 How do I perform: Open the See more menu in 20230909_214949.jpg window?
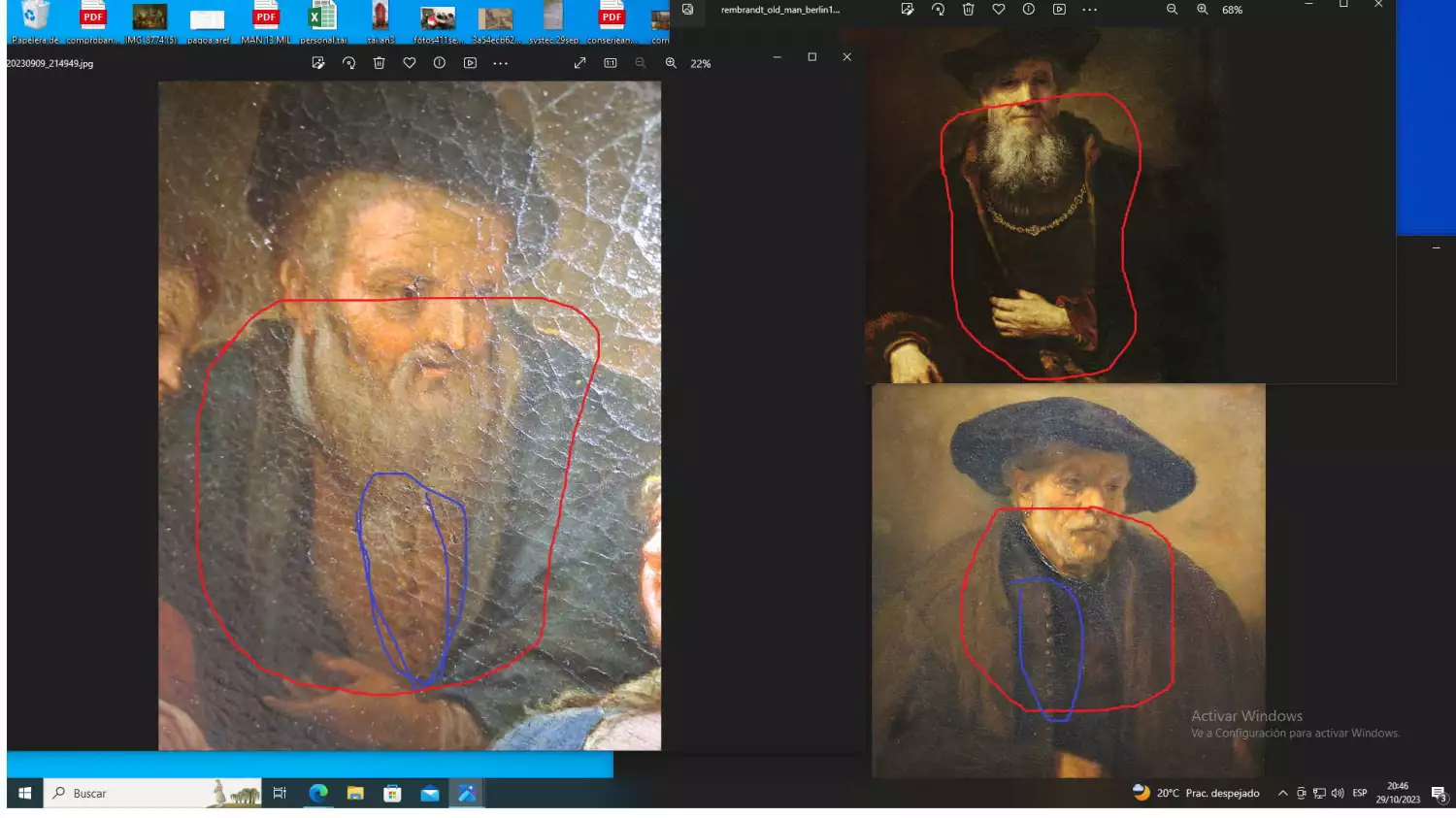(501, 63)
